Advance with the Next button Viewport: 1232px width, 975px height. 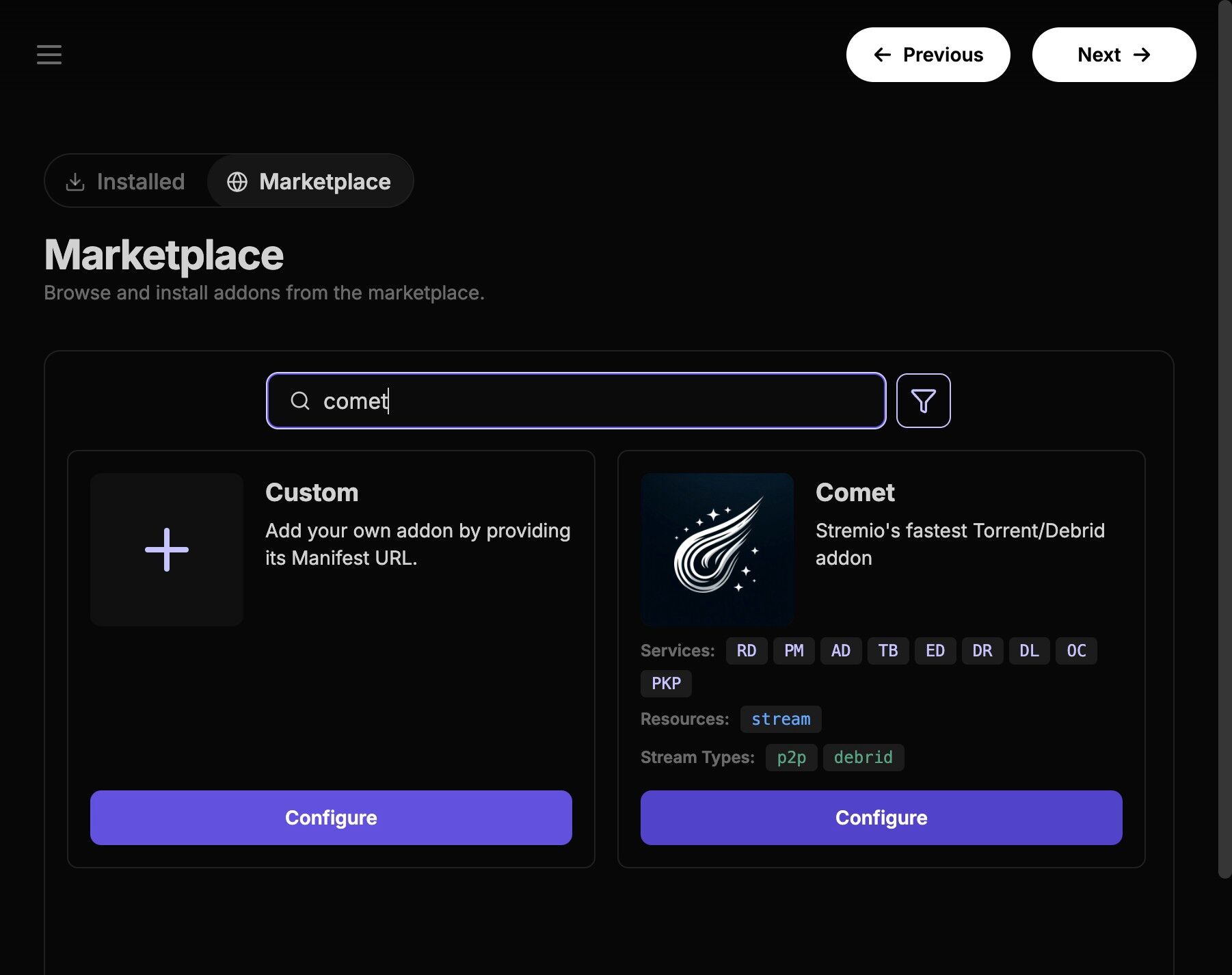point(1114,55)
